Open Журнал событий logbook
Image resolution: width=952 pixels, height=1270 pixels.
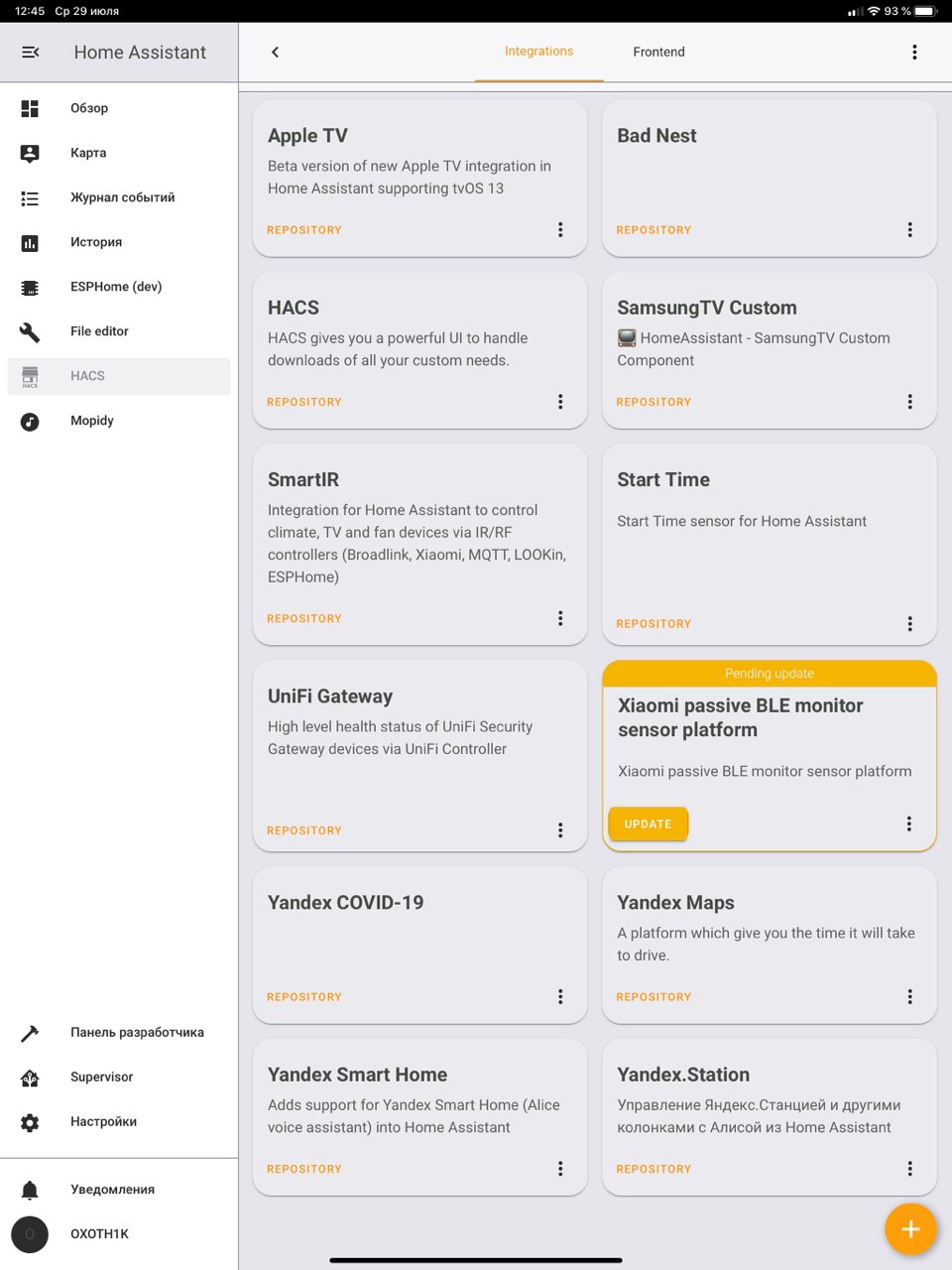(119, 197)
